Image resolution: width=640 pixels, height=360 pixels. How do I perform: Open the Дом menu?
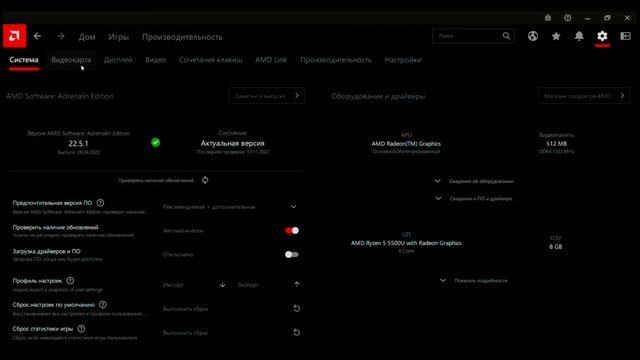(87, 37)
